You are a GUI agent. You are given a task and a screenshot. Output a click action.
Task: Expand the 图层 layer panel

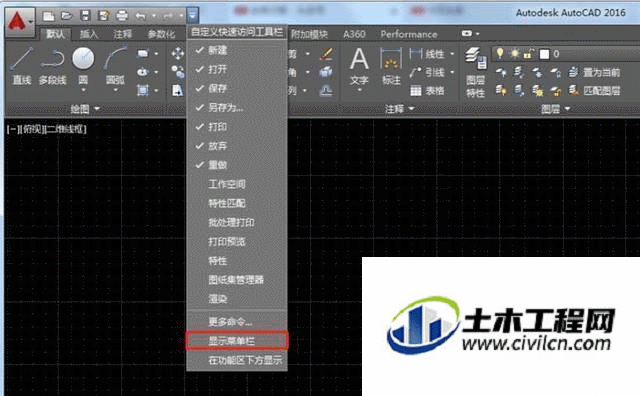click(x=555, y=109)
